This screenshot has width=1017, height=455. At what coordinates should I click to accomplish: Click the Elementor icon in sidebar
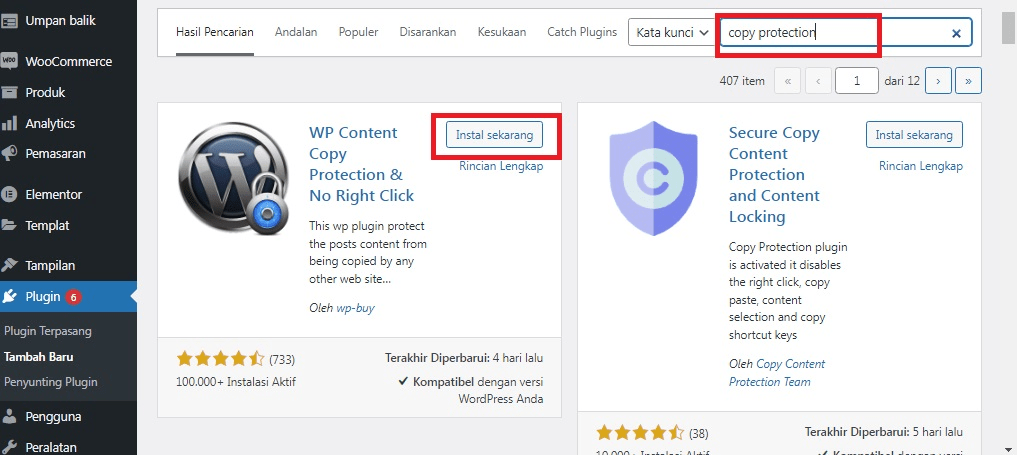click(10, 195)
